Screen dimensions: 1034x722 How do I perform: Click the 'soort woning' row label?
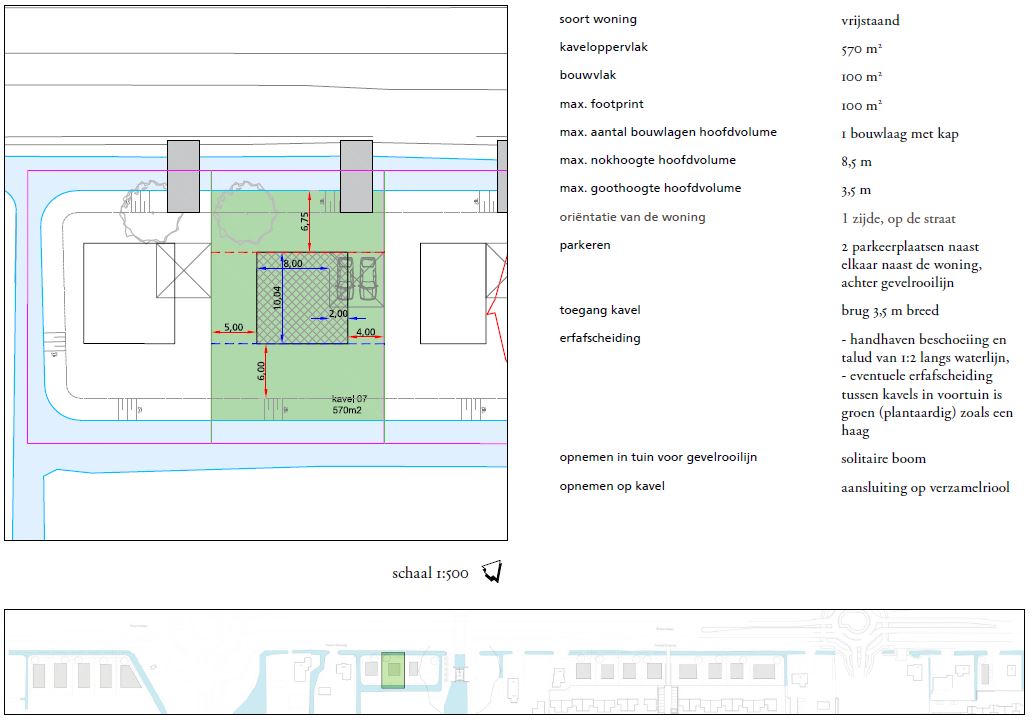point(598,19)
